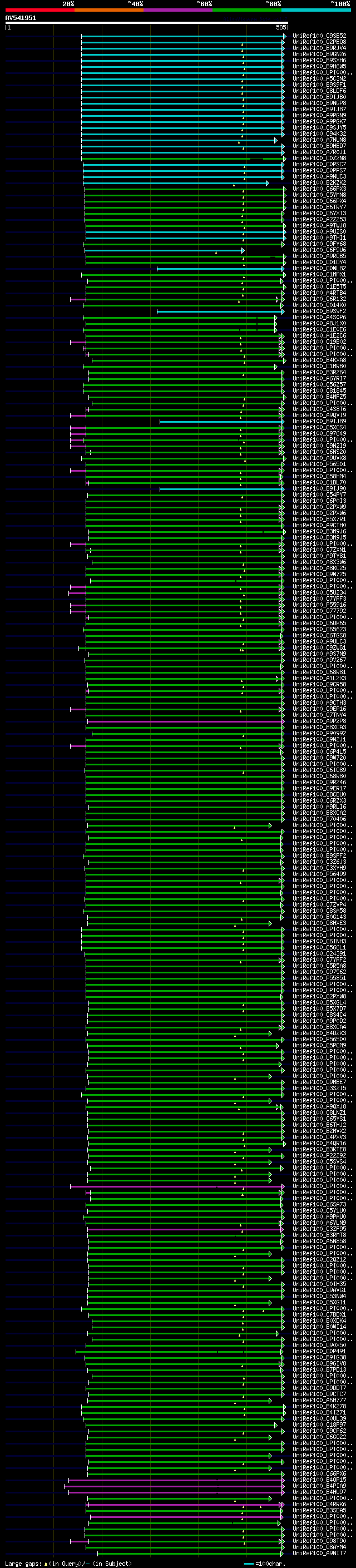
Task: Select hit UniRef100_Q4RRK6
Action: click(319, 1505)
